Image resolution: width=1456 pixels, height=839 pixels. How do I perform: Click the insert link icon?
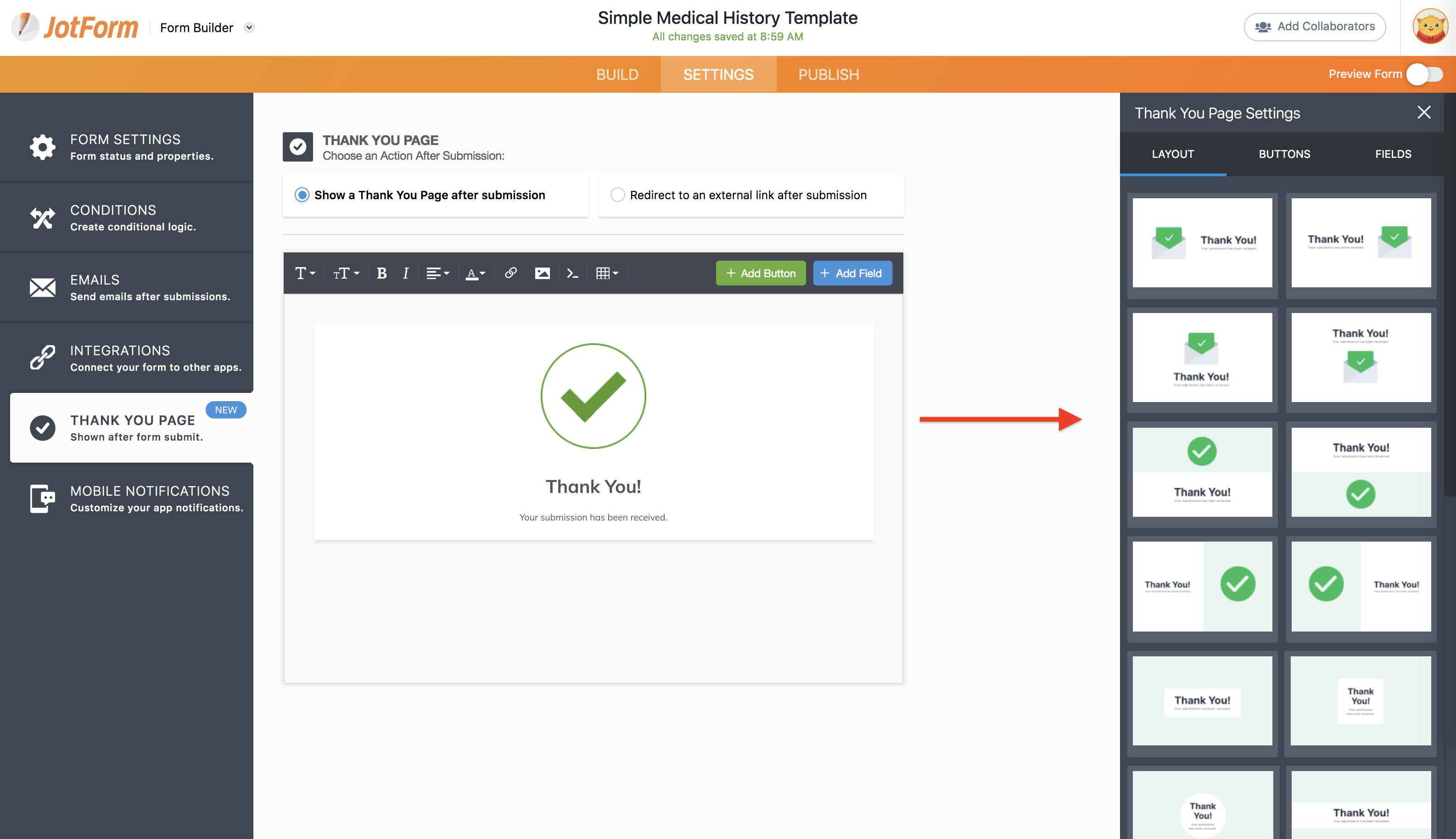point(510,273)
